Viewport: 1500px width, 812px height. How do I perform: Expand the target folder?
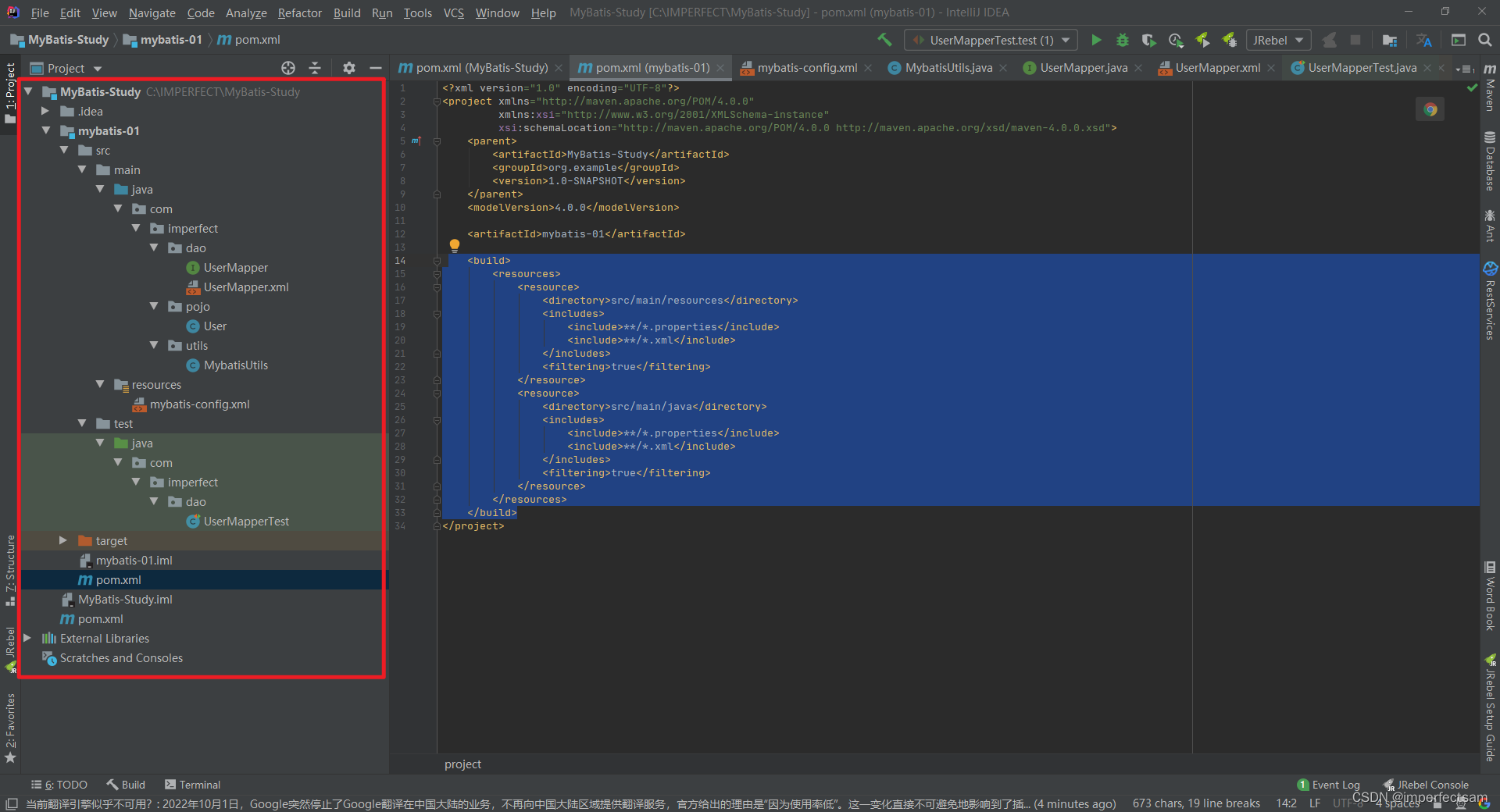(63, 540)
